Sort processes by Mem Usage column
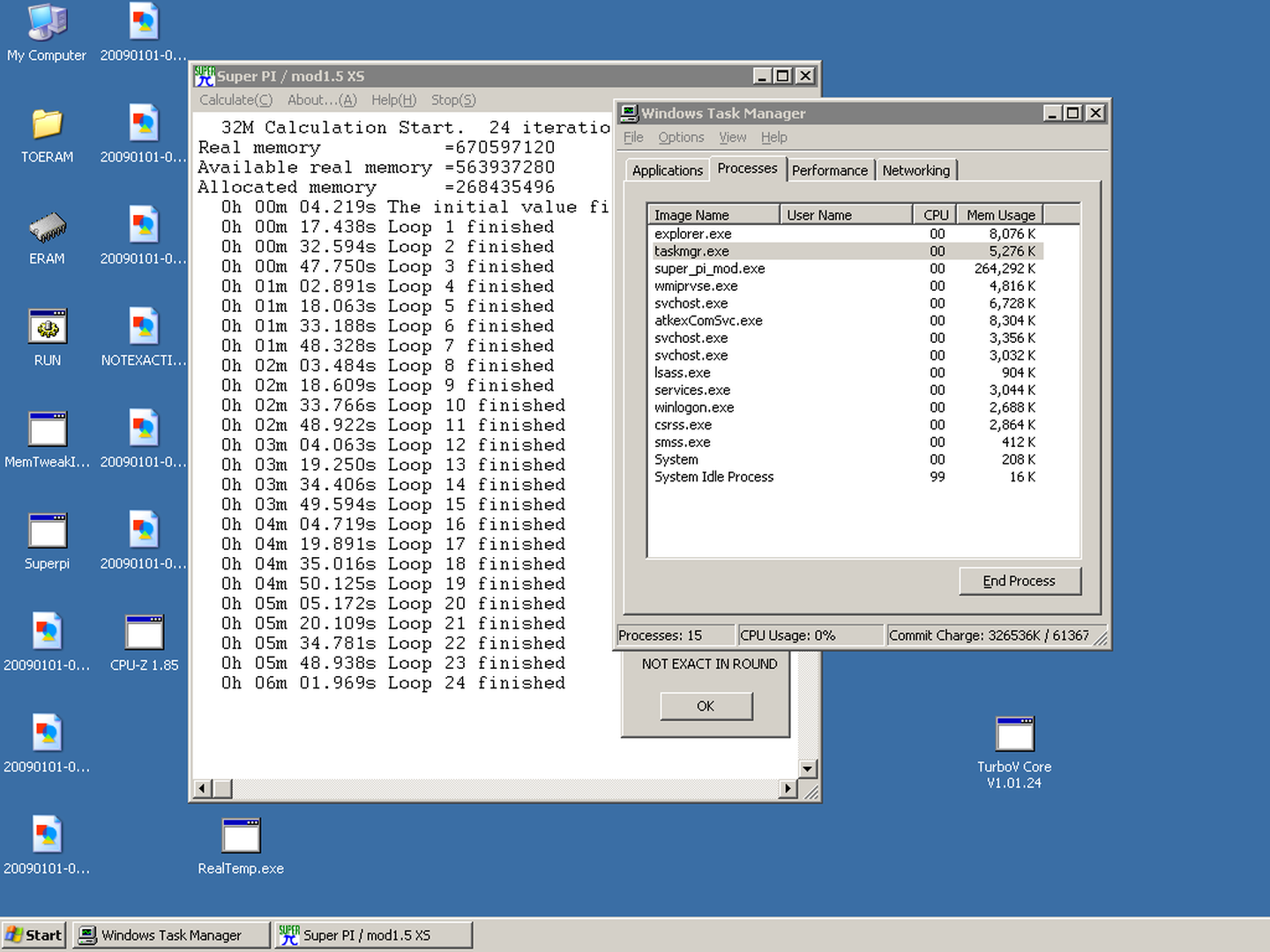Image resolution: width=1270 pixels, height=952 pixels. 1000,214
